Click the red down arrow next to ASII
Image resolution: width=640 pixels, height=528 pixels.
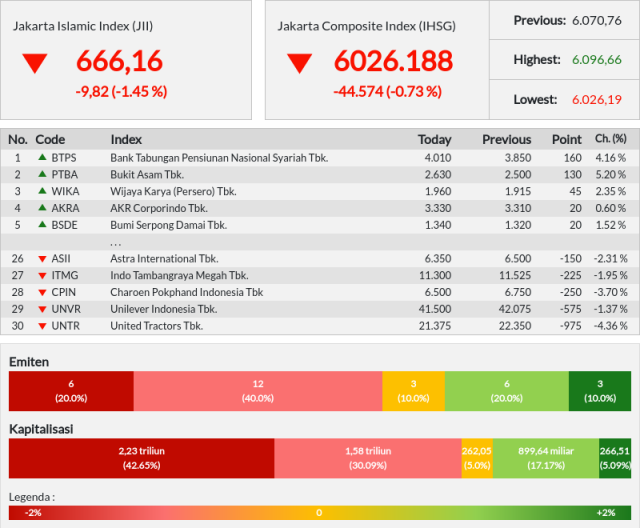click(42, 259)
